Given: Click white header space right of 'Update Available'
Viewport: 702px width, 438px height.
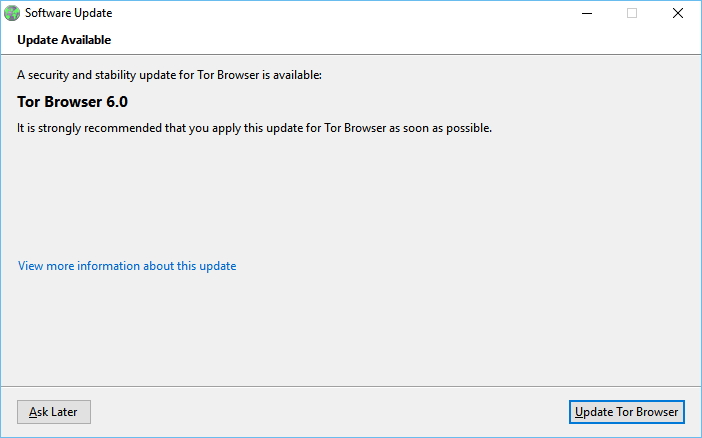Looking at the screenshot, I should coord(400,40).
